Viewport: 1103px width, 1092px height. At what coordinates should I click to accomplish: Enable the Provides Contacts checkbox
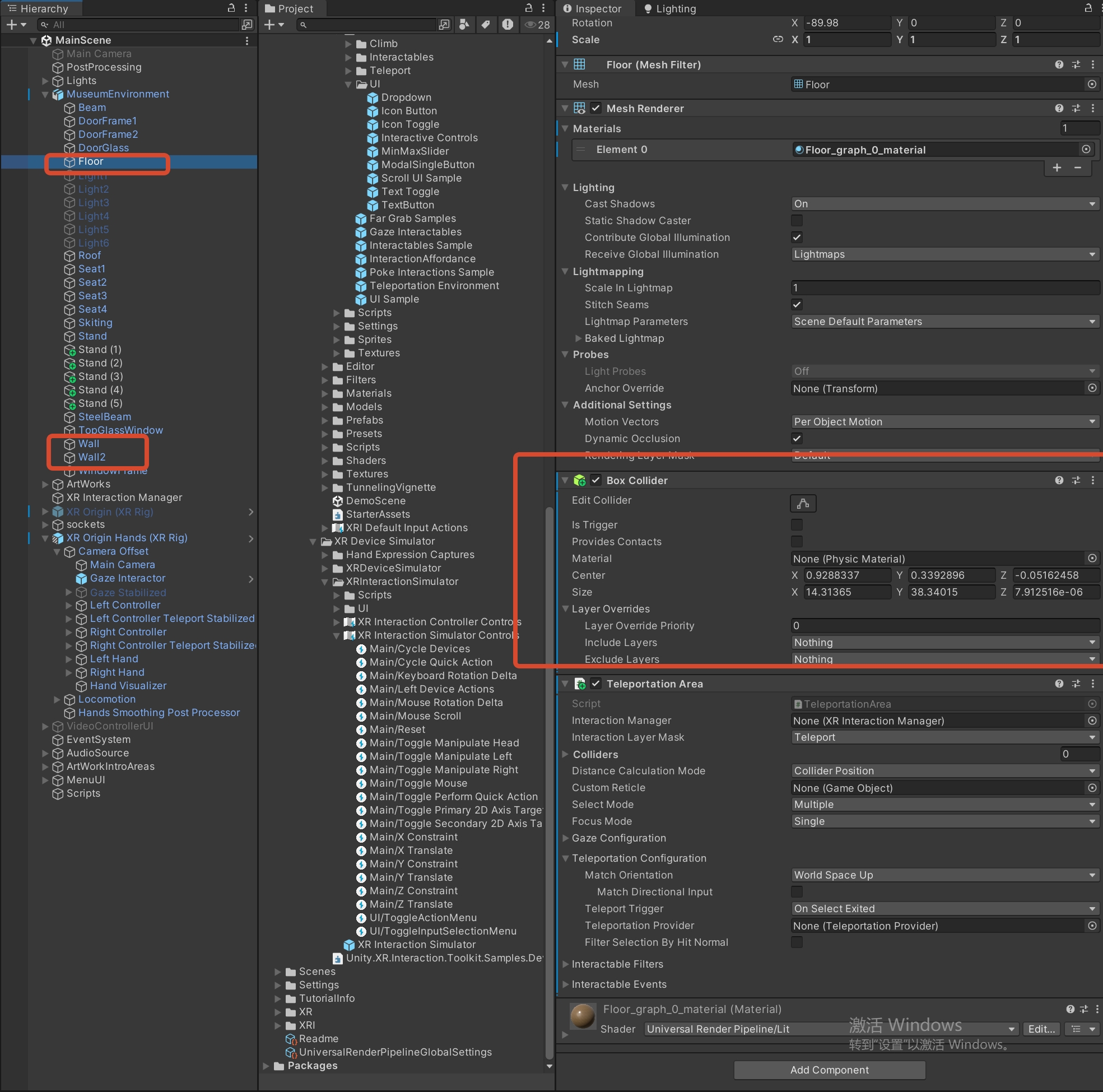[x=797, y=541]
